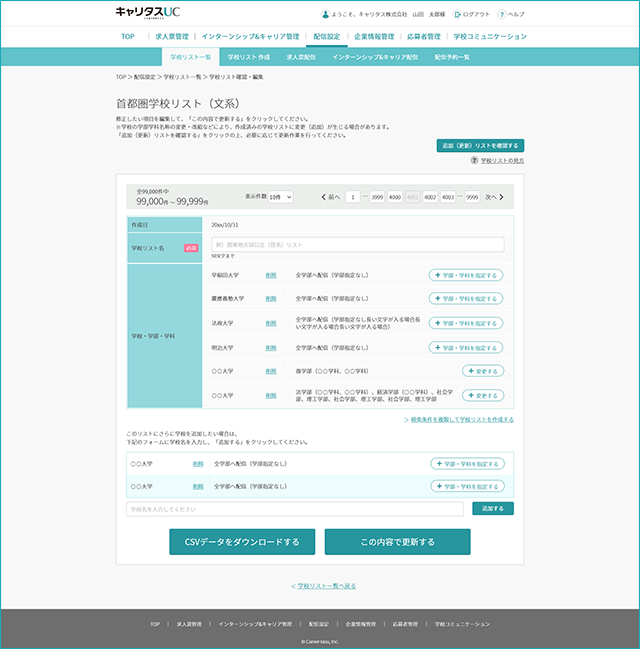Focus the 学校リスト名 text field
Screen dimensions: 640x649
point(358,245)
